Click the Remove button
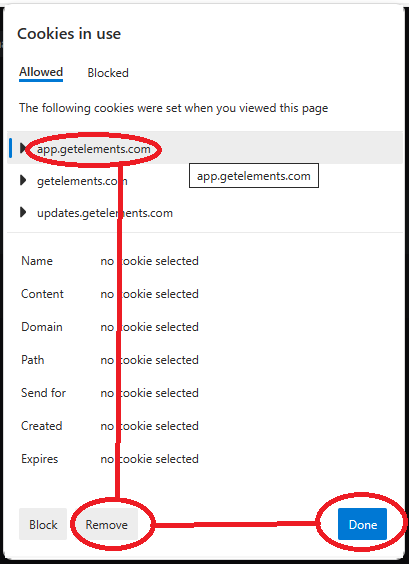The image size is (409, 564). click(106, 524)
